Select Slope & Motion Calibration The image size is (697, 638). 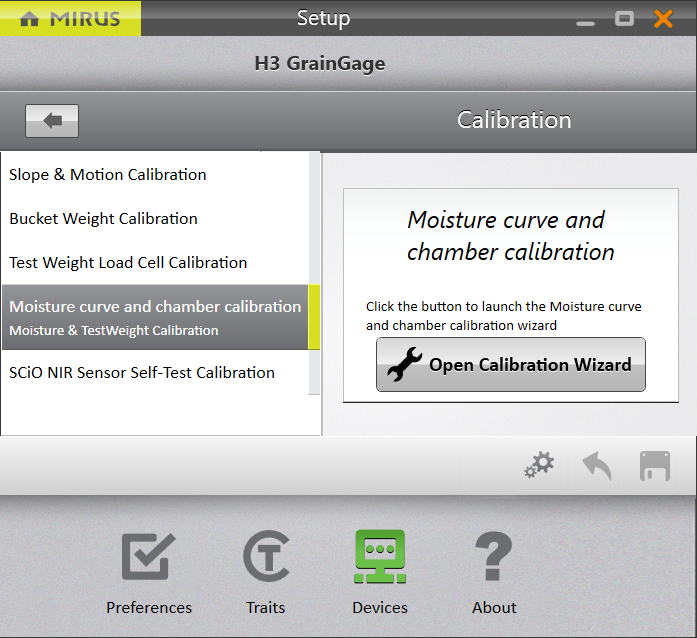[x=108, y=175]
